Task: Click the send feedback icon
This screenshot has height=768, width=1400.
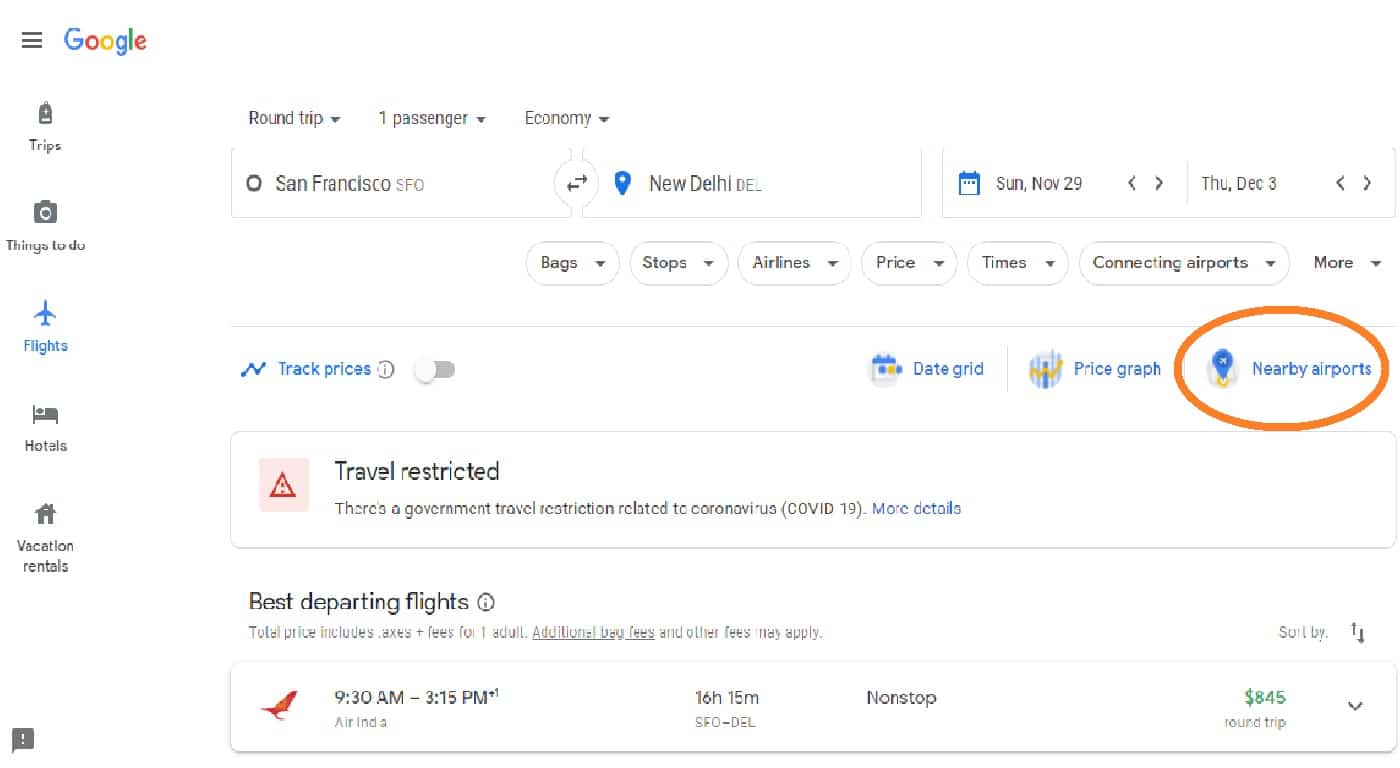Action: point(23,740)
